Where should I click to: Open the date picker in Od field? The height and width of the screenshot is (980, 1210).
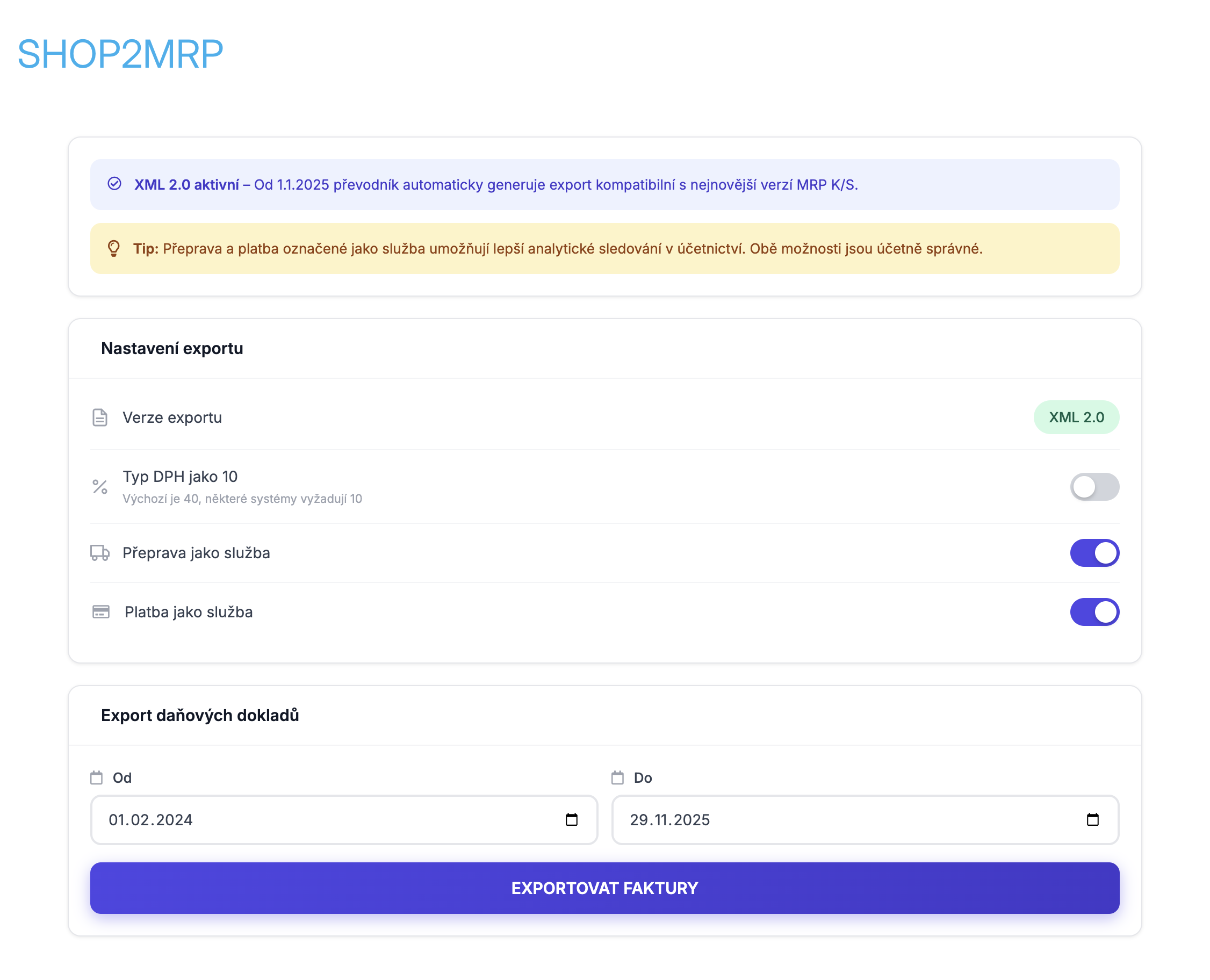pos(571,820)
